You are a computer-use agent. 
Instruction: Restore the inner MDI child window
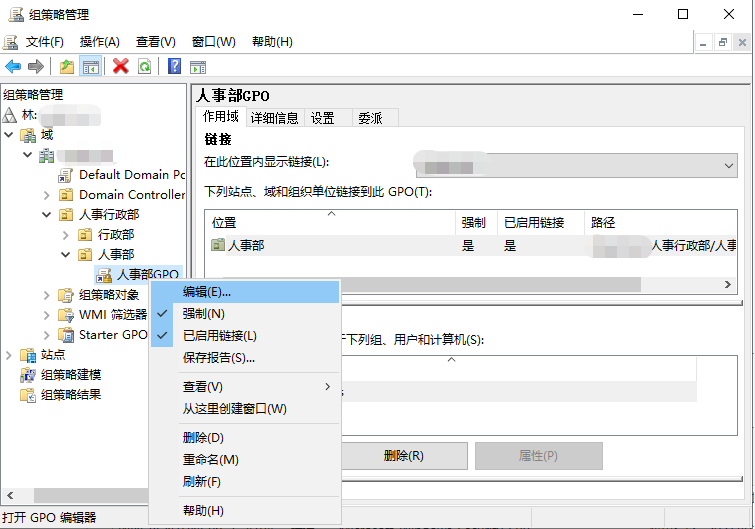click(722, 42)
